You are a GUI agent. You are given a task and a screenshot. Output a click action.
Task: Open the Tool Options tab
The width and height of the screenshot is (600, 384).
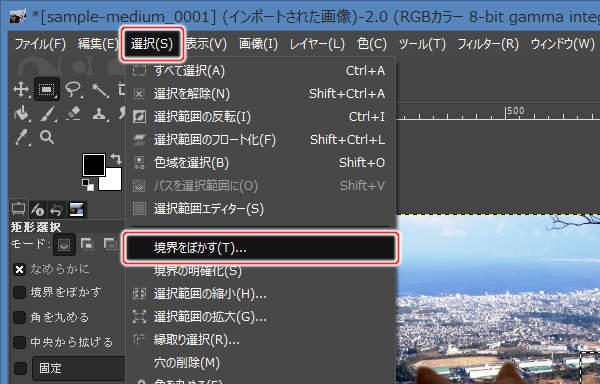[18, 209]
